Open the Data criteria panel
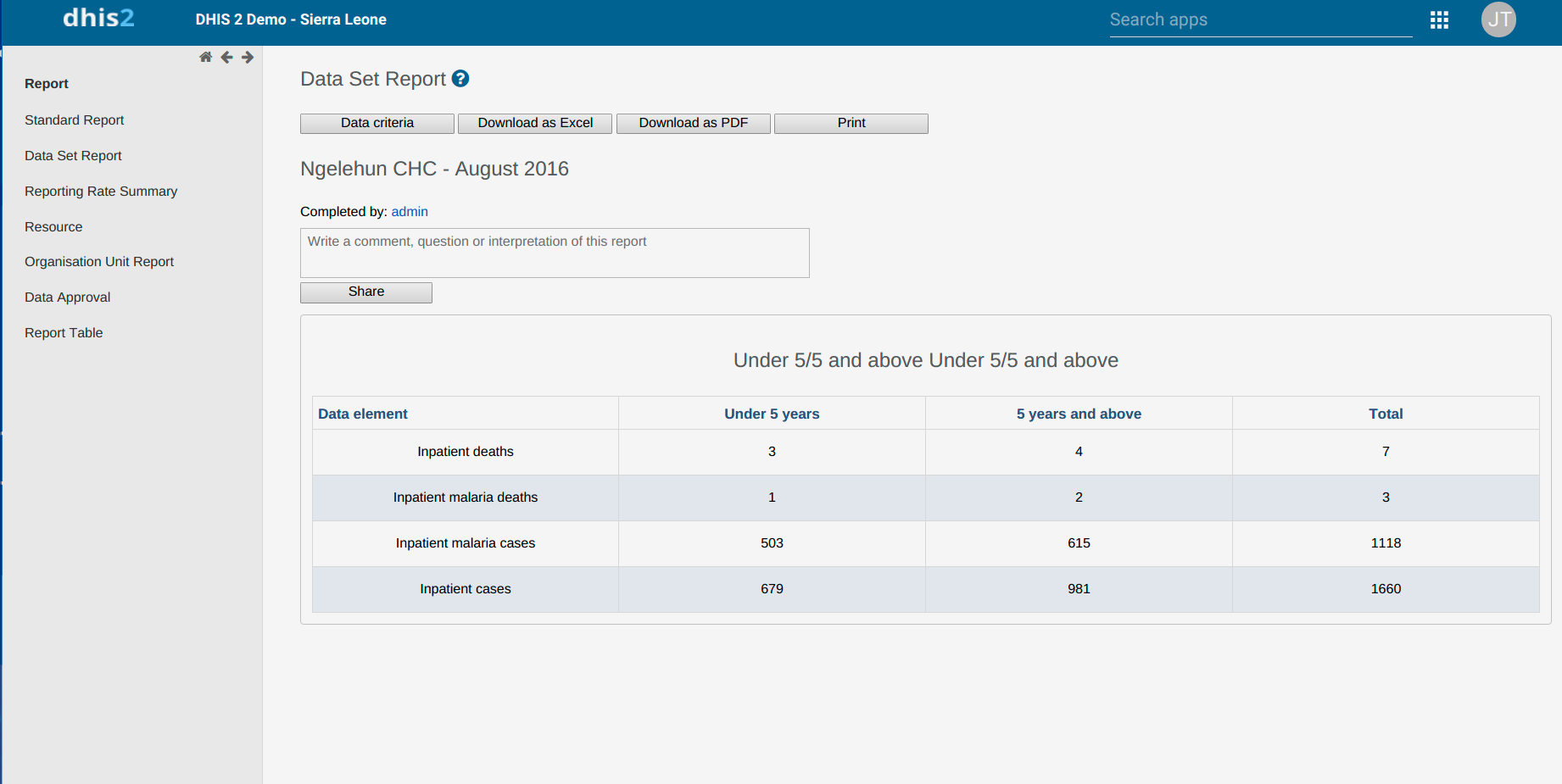1562x784 pixels. [377, 123]
